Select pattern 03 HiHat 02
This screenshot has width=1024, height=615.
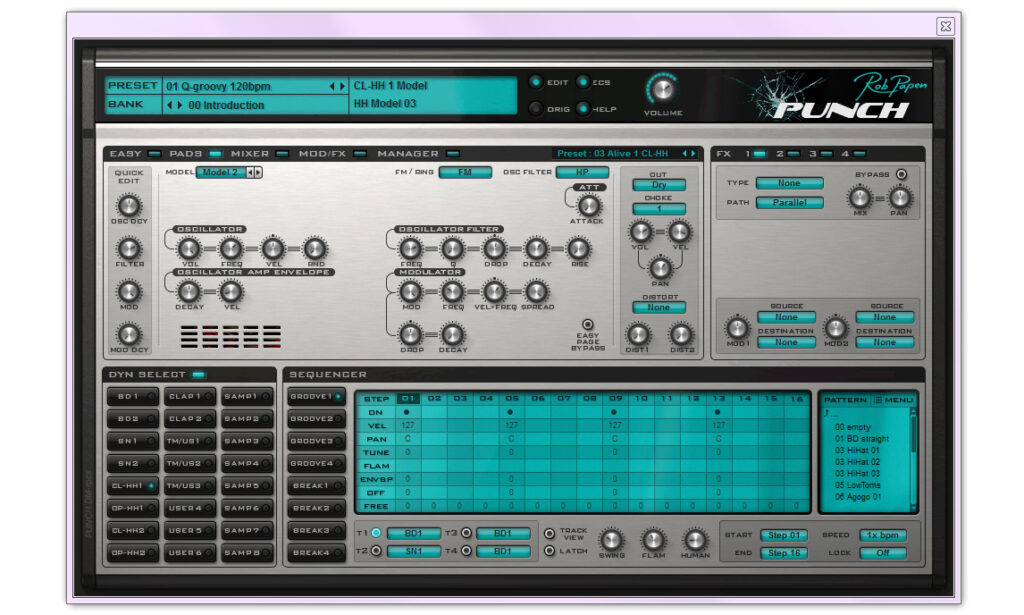(x=857, y=462)
